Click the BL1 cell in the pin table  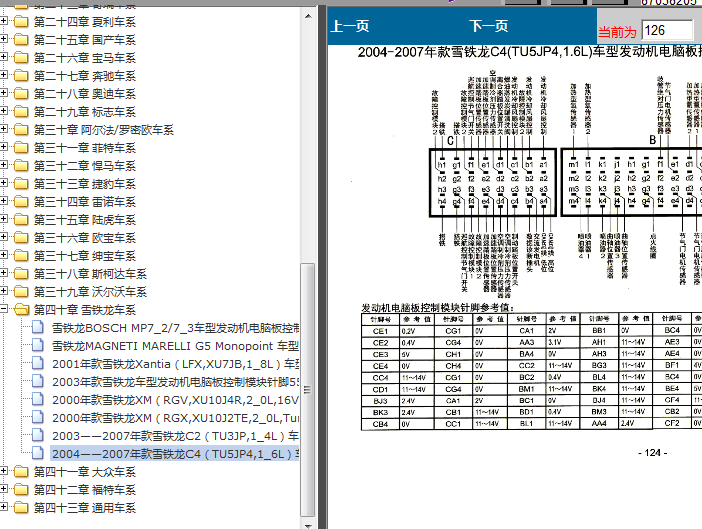click(526, 423)
